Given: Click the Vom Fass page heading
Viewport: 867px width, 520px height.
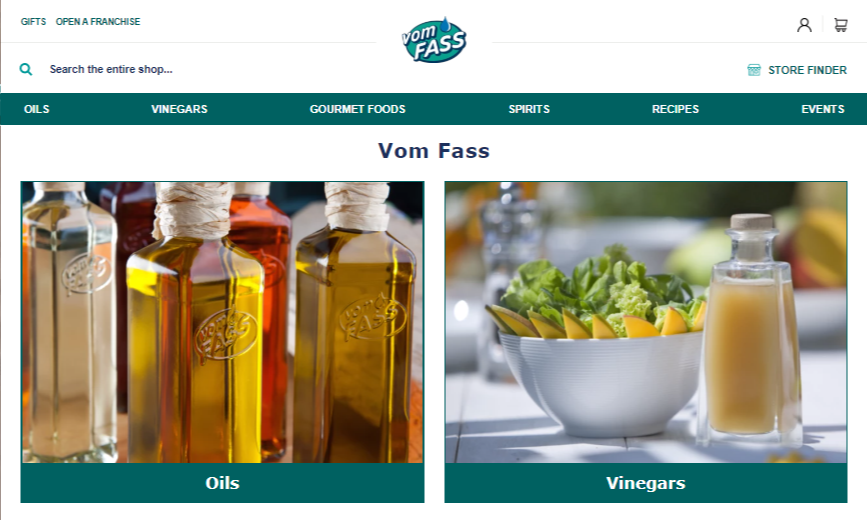Looking at the screenshot, I should click(434, 150).
